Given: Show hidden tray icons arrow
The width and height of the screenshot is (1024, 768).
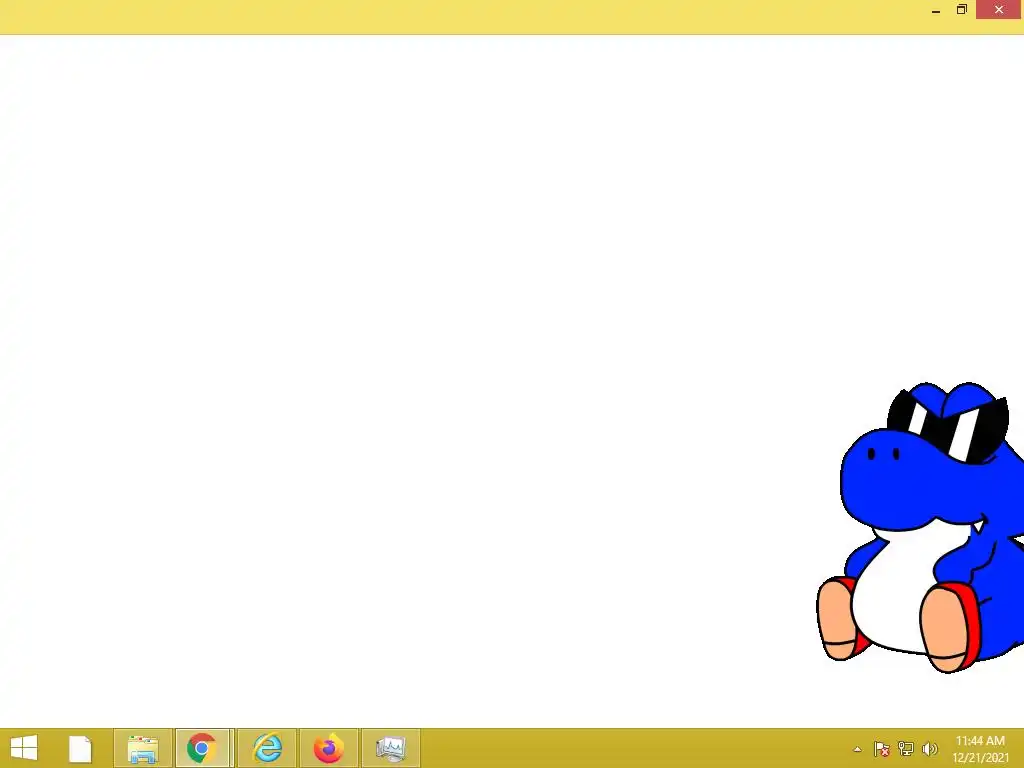Looking at the screenshot, I should point(857,749).
